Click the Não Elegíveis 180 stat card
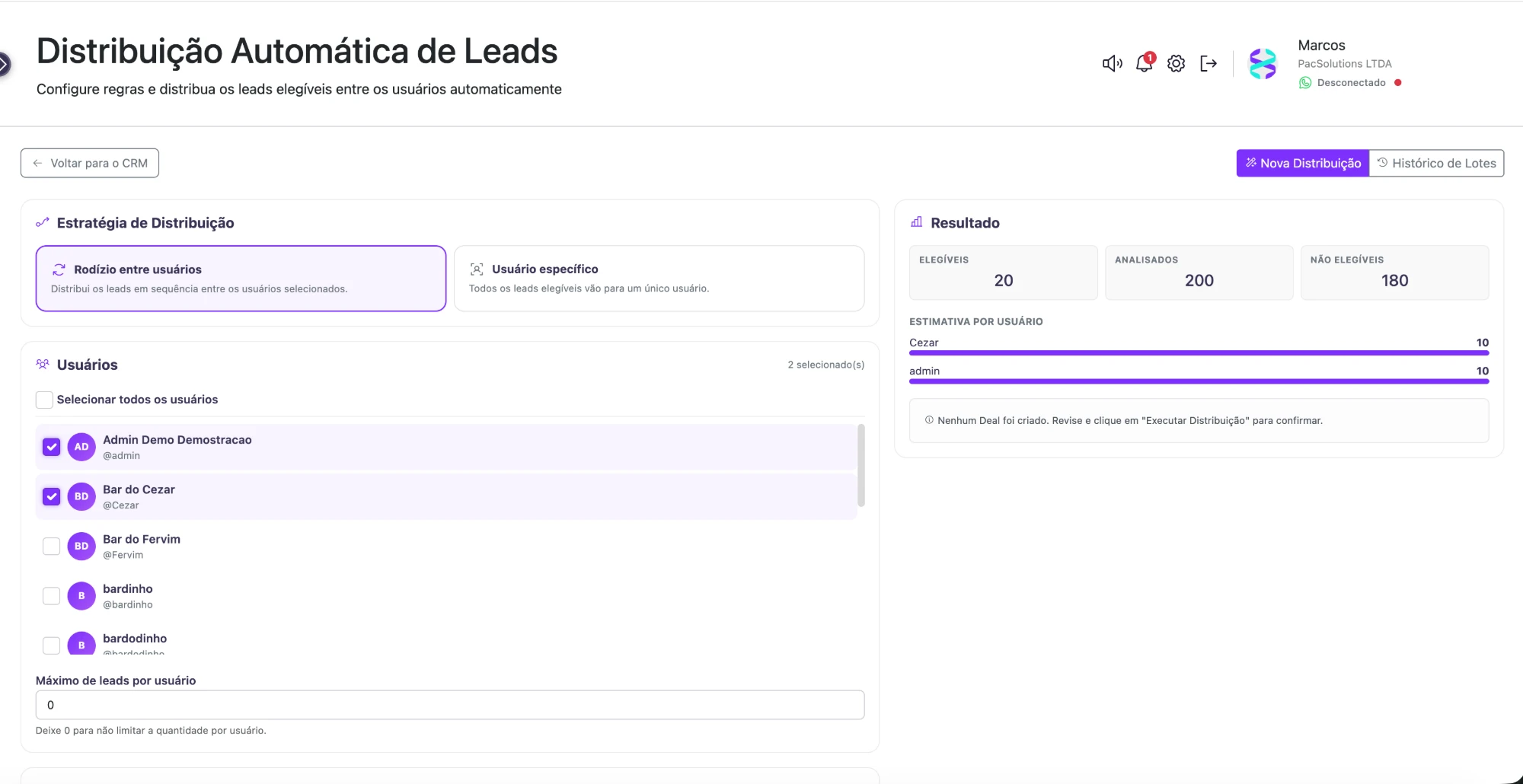 1394,272
